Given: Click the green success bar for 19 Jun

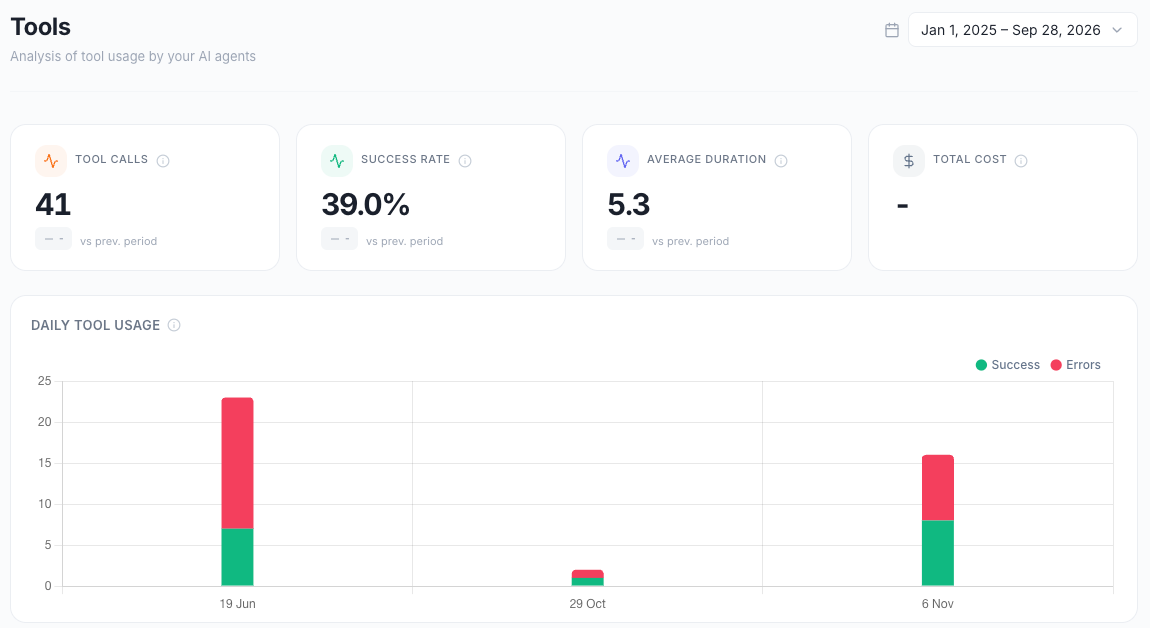Looking at the screenshot, I should tap(238, 557).
